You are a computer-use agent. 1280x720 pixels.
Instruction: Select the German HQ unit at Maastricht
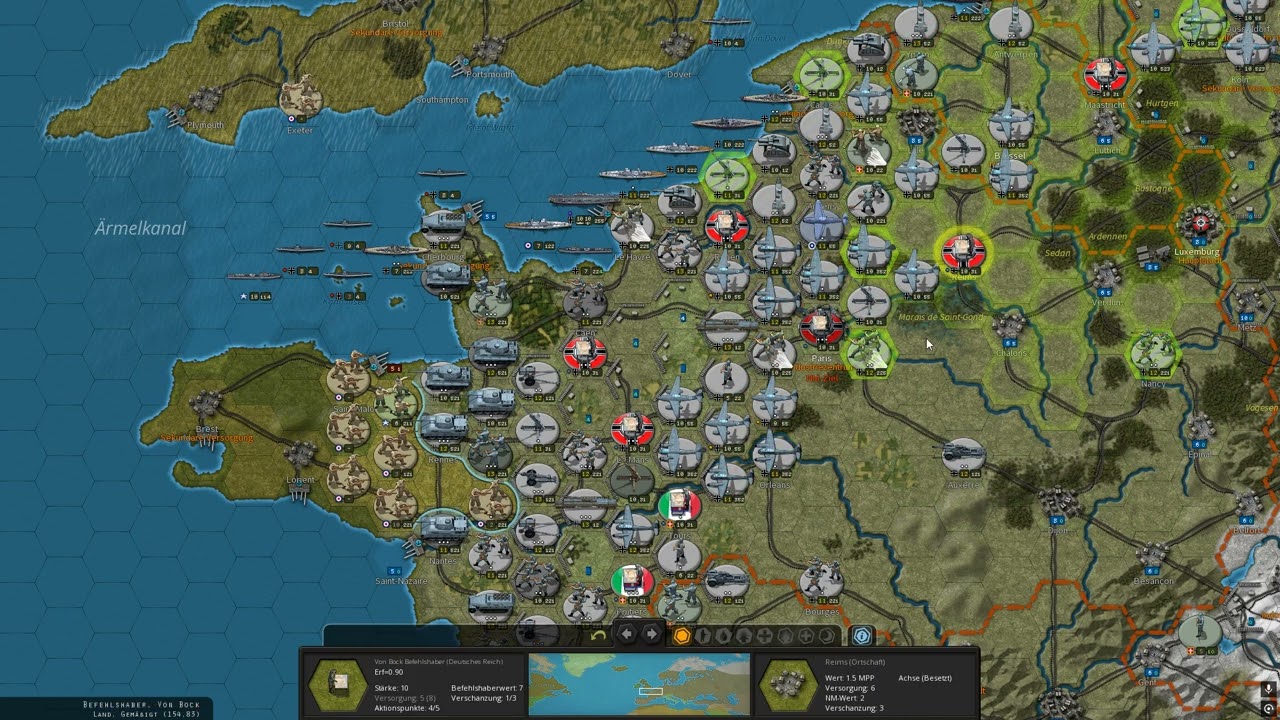point(1105,74)
